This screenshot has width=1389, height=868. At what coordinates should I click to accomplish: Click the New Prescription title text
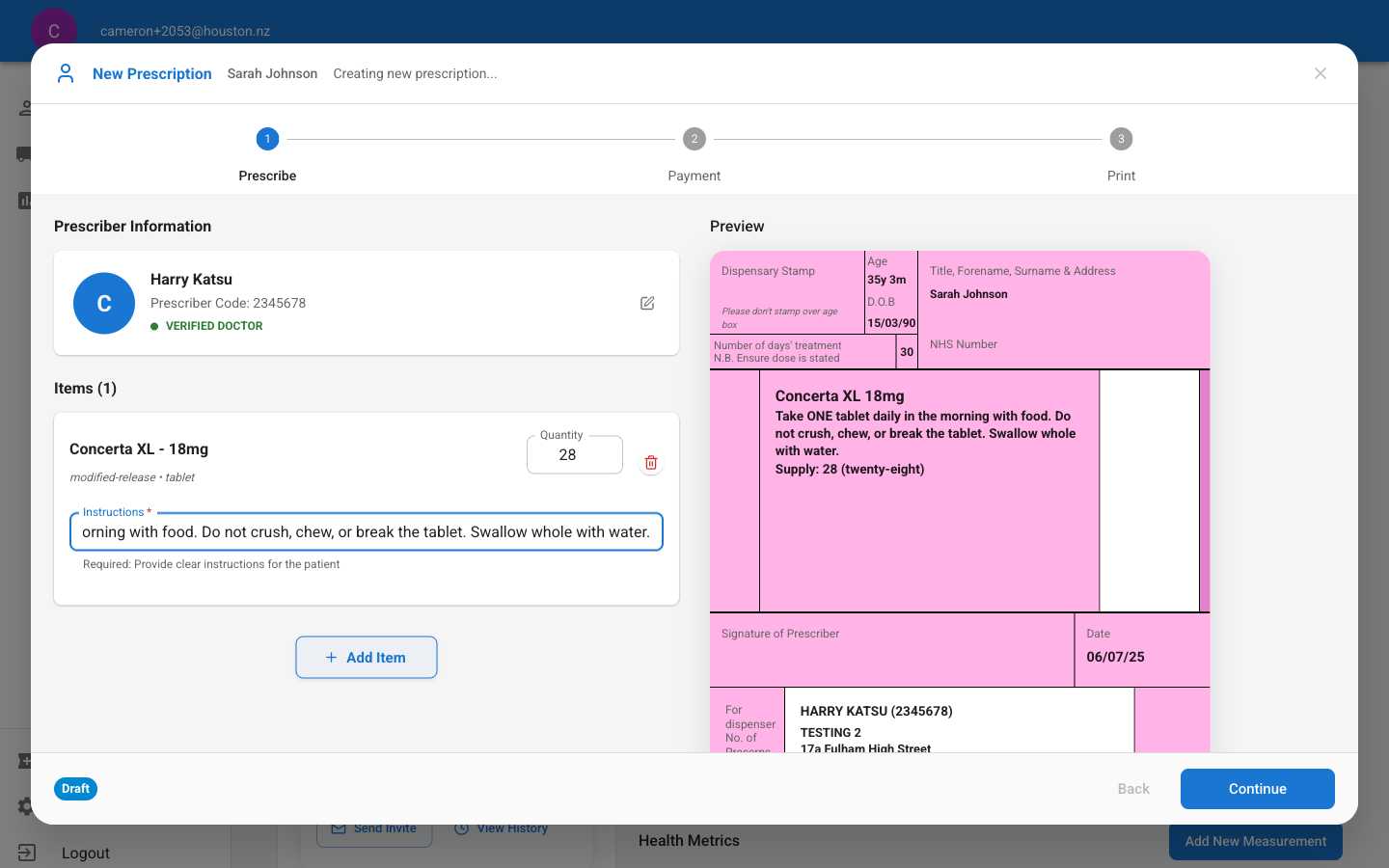[x=152, y=73]
